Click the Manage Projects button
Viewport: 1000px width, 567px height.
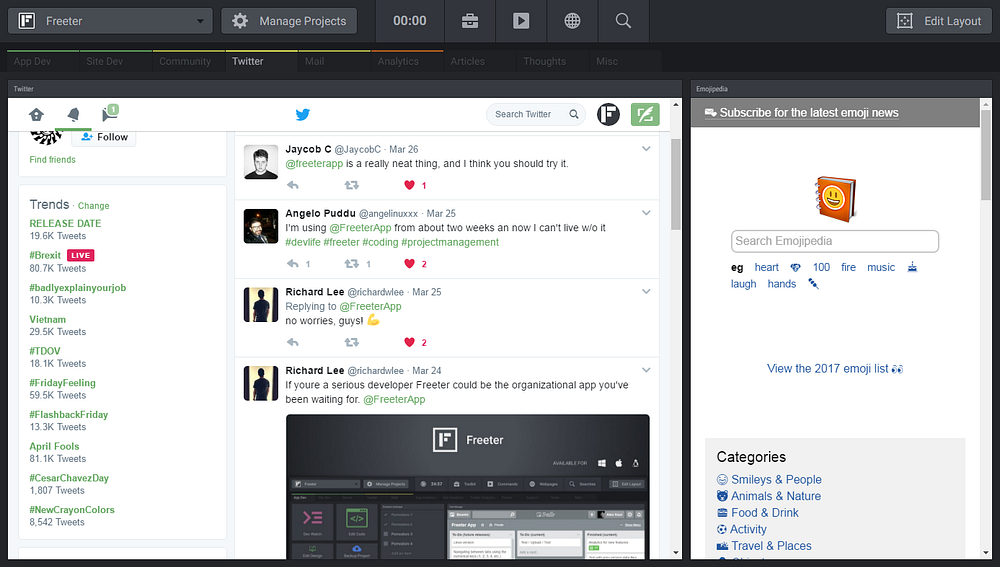point(289,21)
